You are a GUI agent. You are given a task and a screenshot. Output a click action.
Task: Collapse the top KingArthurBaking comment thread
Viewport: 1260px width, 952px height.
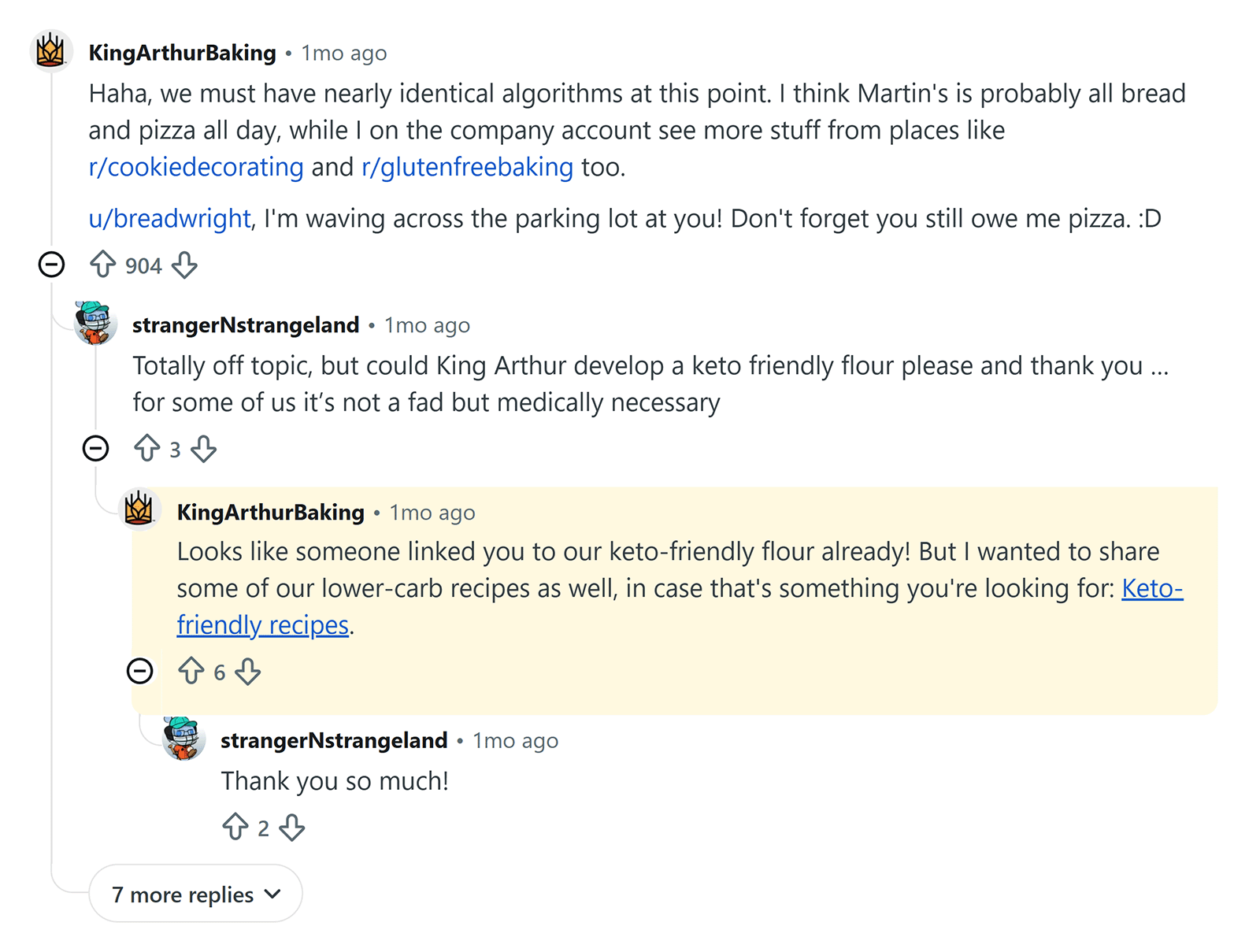[x=50, y=265]
